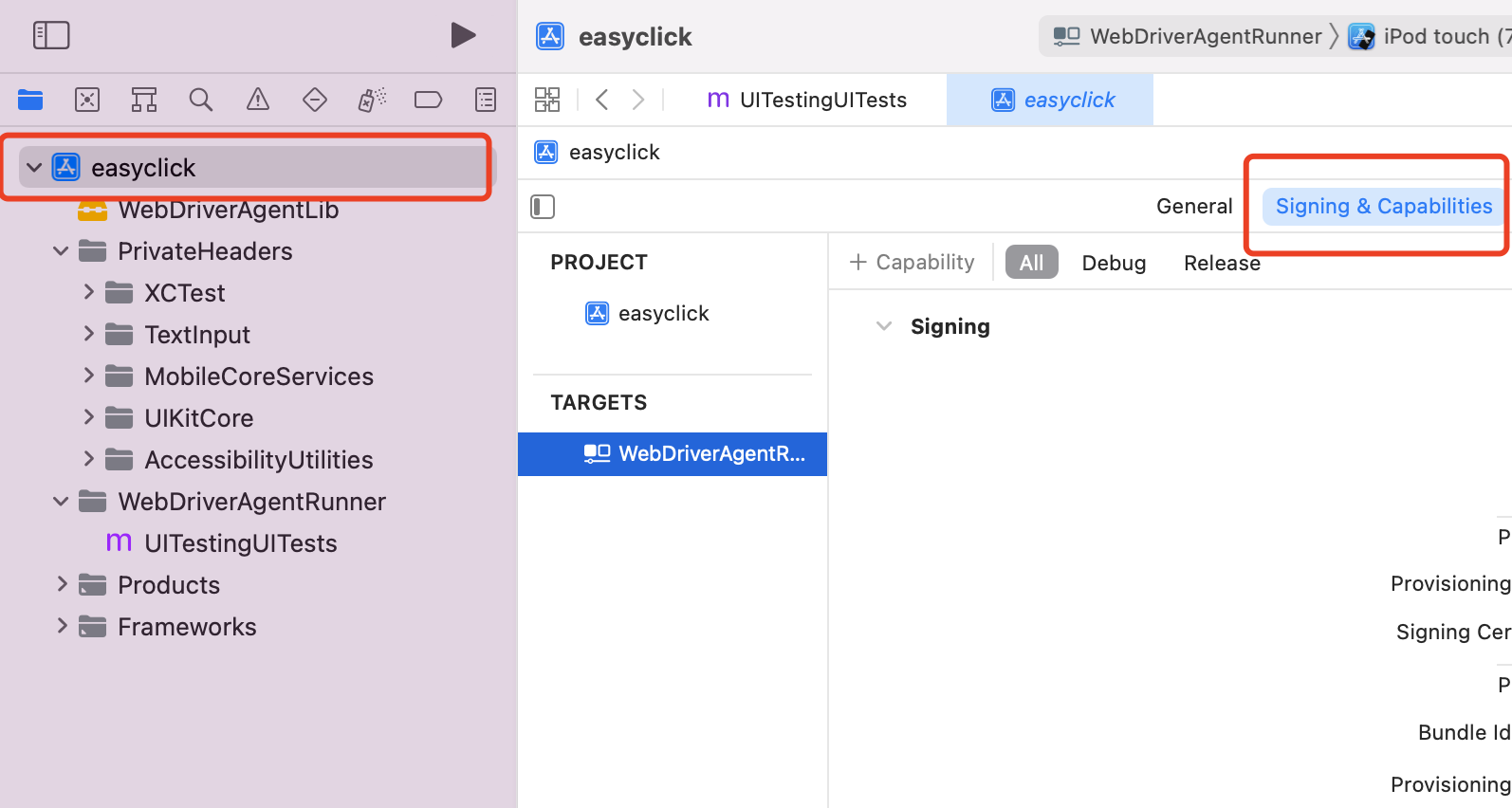
Task: Switch to the easyclick editor tab
Action: pos(1050,100)
